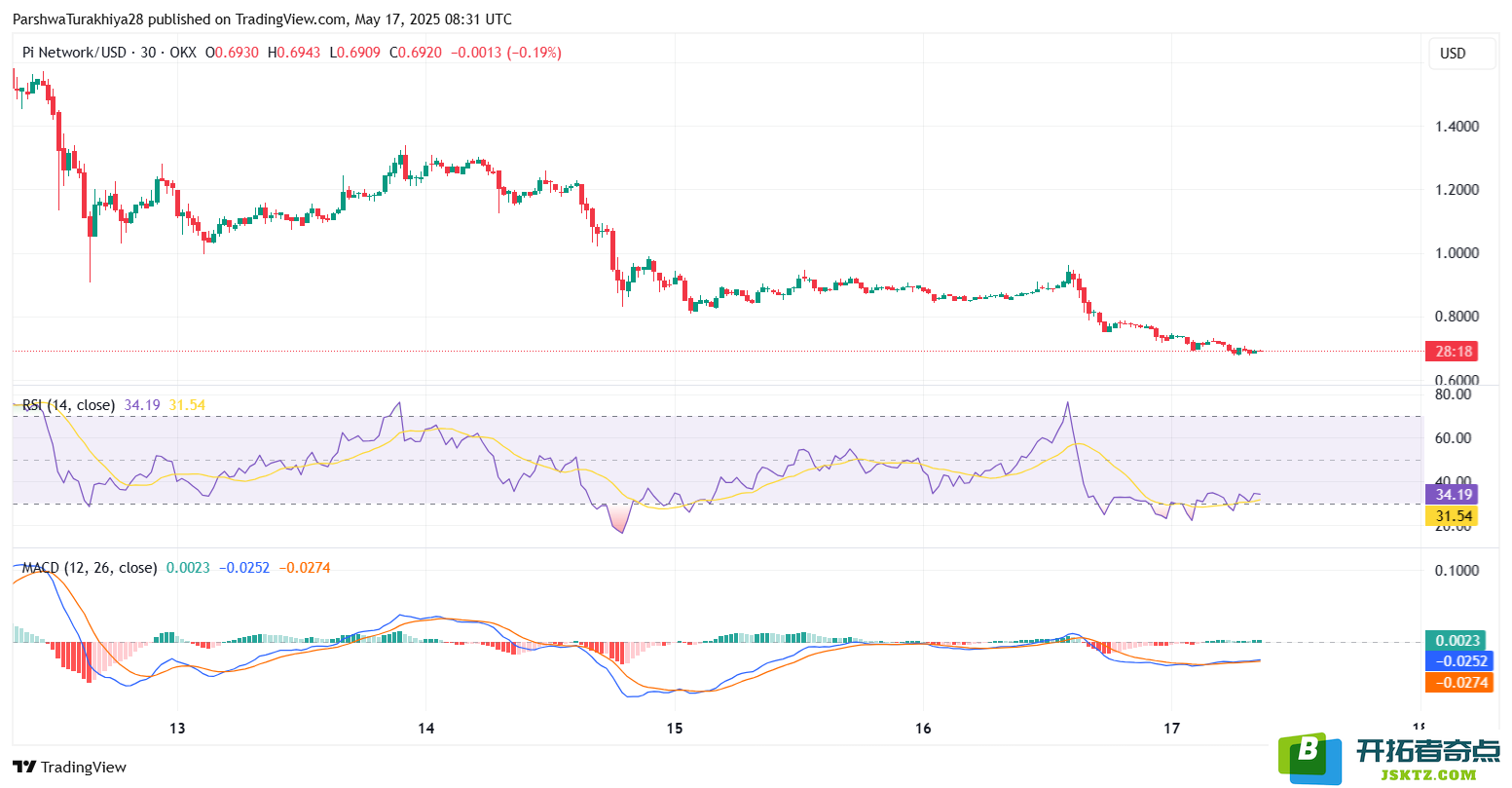The image size is (1512, 788).
Task: Click the yellow 31.54 RSI axis tag
Action: tap(1451, 516)
